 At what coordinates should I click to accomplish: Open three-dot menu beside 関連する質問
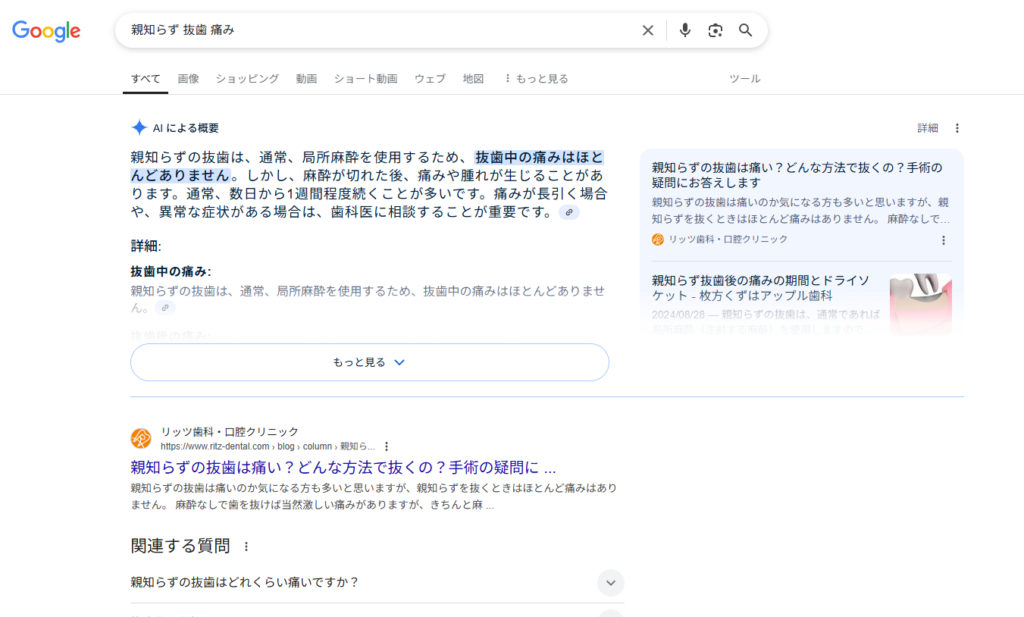coord(246,547)
